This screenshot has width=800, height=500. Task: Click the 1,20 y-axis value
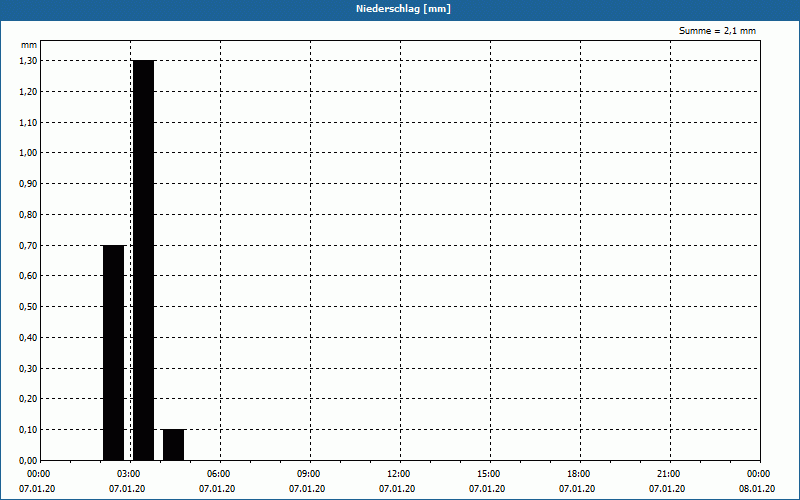28,91
